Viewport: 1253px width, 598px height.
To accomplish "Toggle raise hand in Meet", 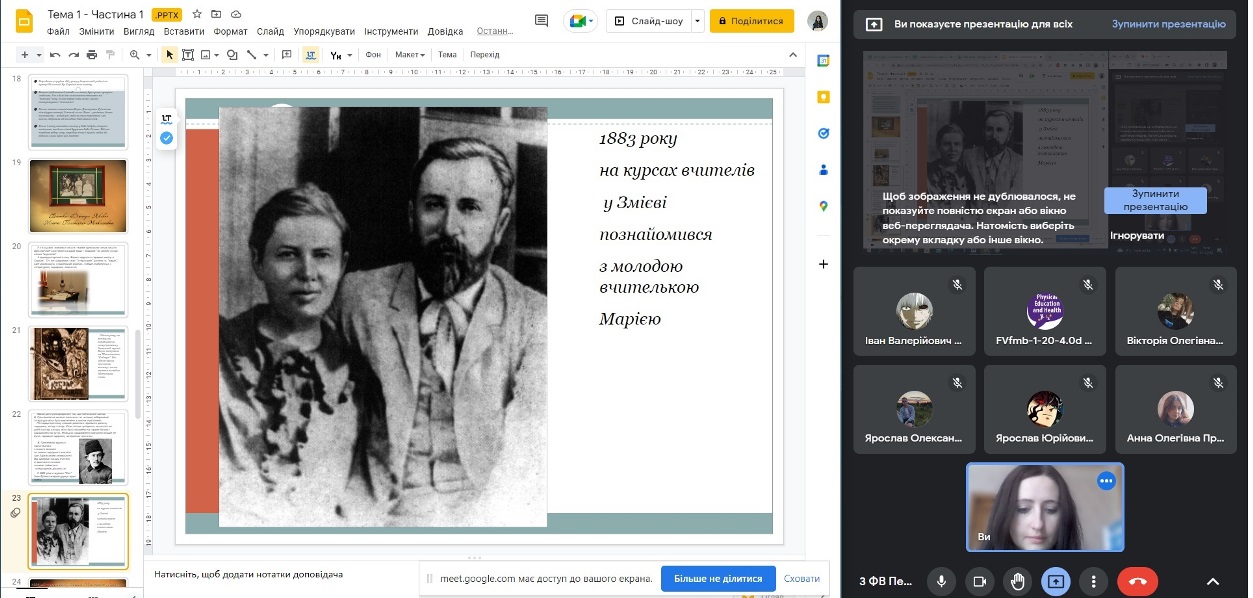I will [1017, 581].
